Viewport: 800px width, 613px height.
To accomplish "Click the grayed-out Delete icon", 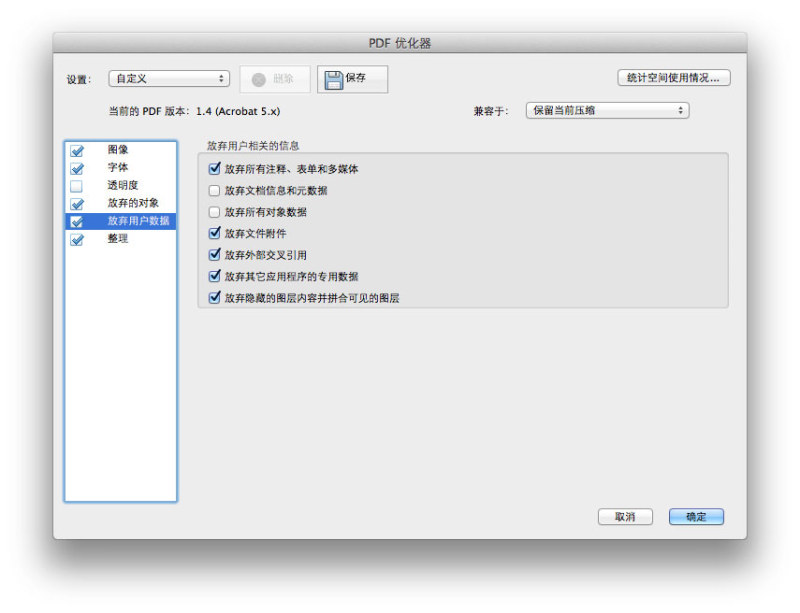I will pos(259,80).
